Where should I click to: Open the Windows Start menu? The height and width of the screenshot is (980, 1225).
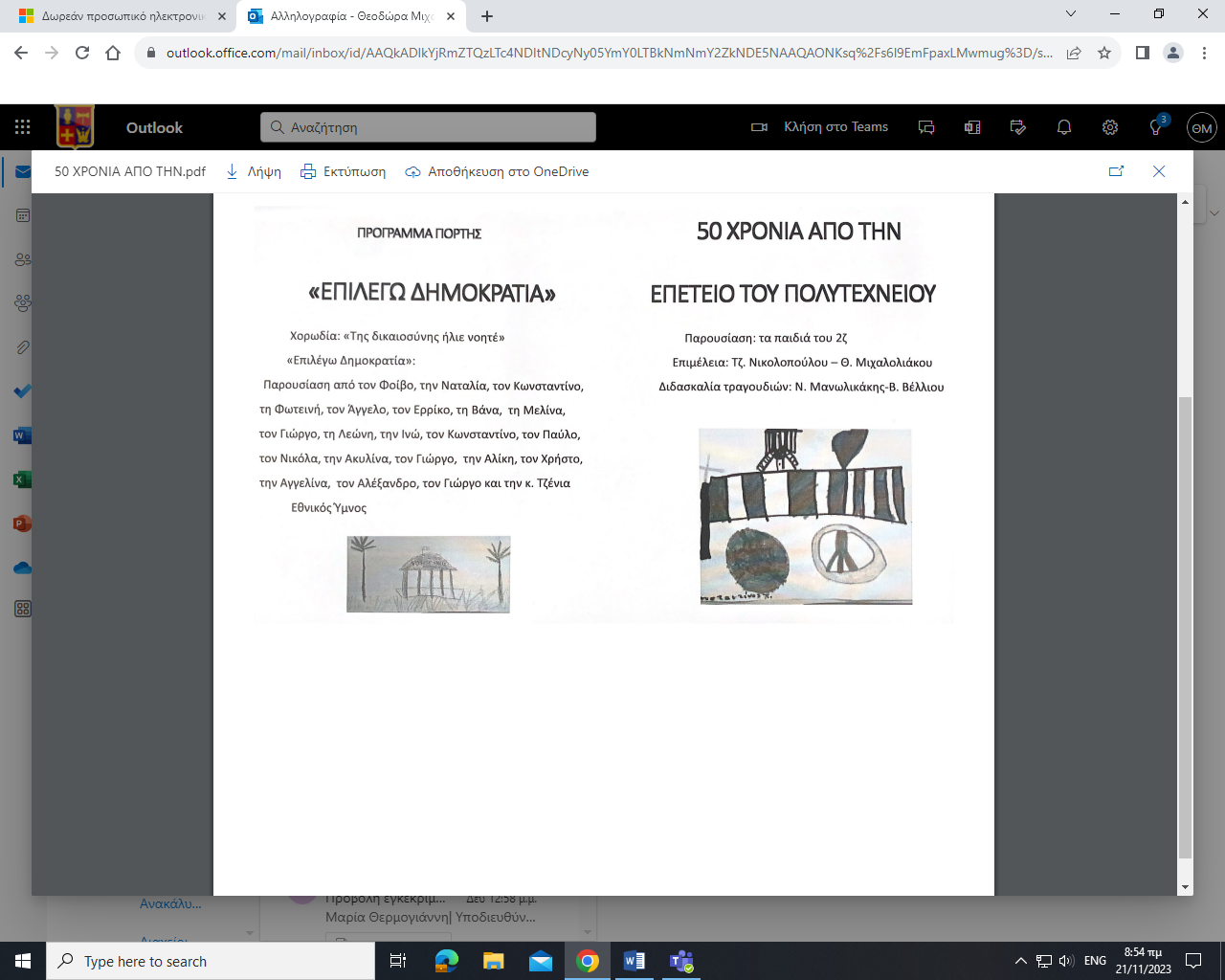pos(23,961)
